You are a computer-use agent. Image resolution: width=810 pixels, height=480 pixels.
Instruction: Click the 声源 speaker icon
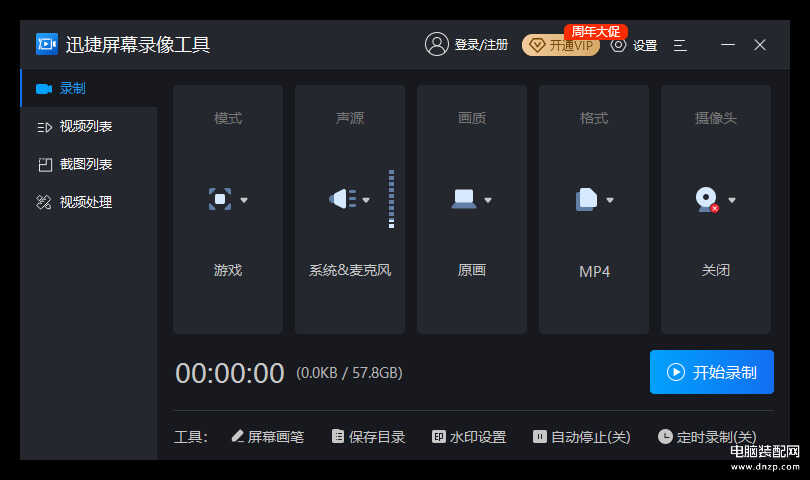(x=342, y=199)
